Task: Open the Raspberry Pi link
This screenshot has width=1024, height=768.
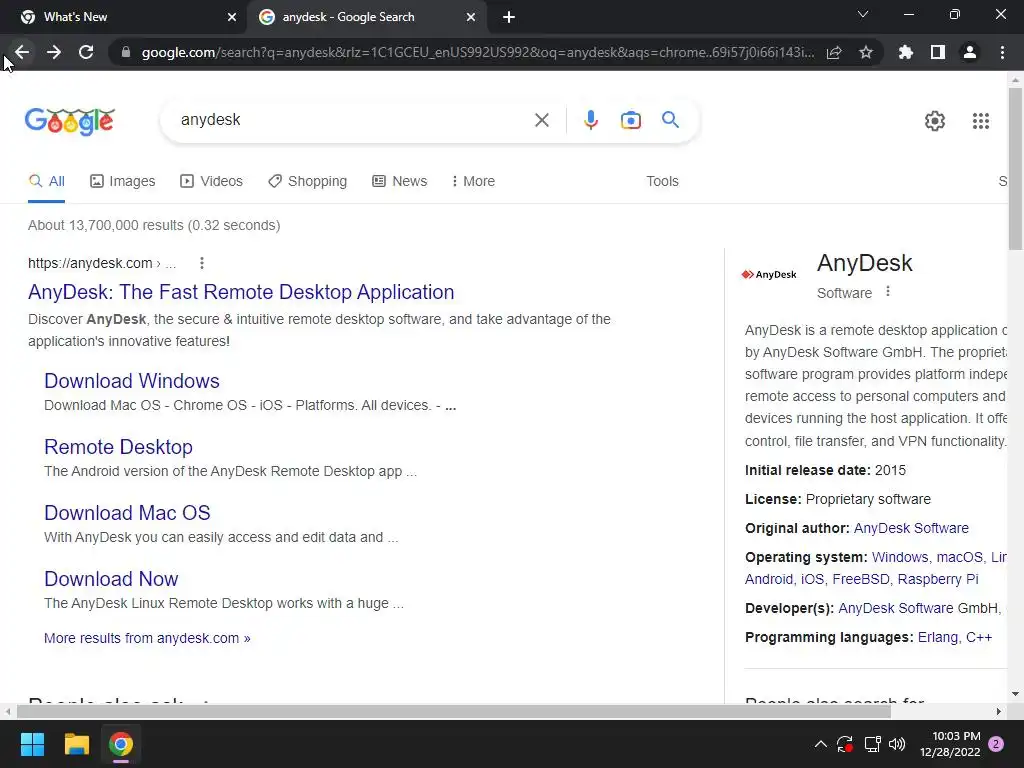Action: click(x=938, y=579)
